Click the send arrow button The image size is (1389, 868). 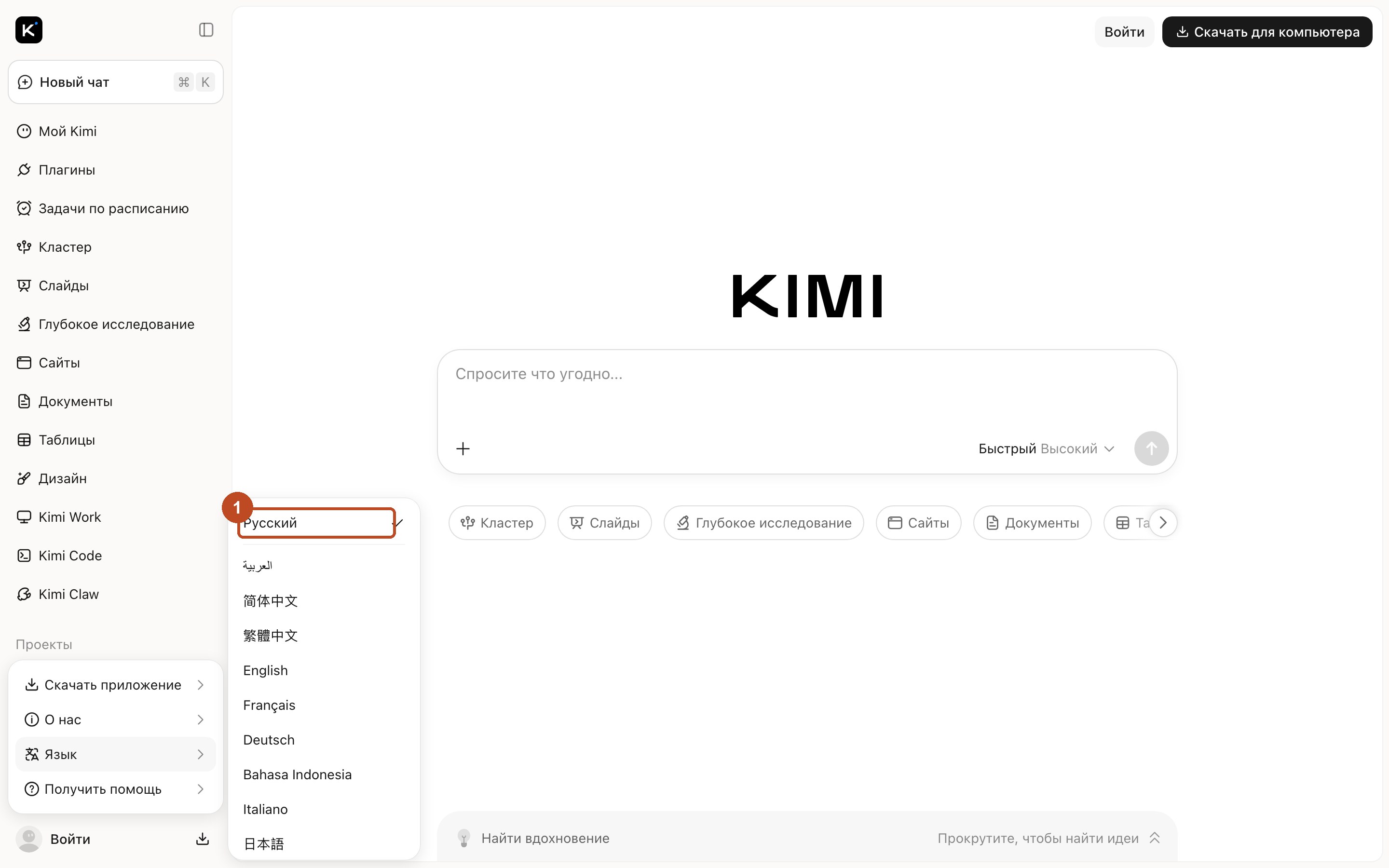point(1151,449)
